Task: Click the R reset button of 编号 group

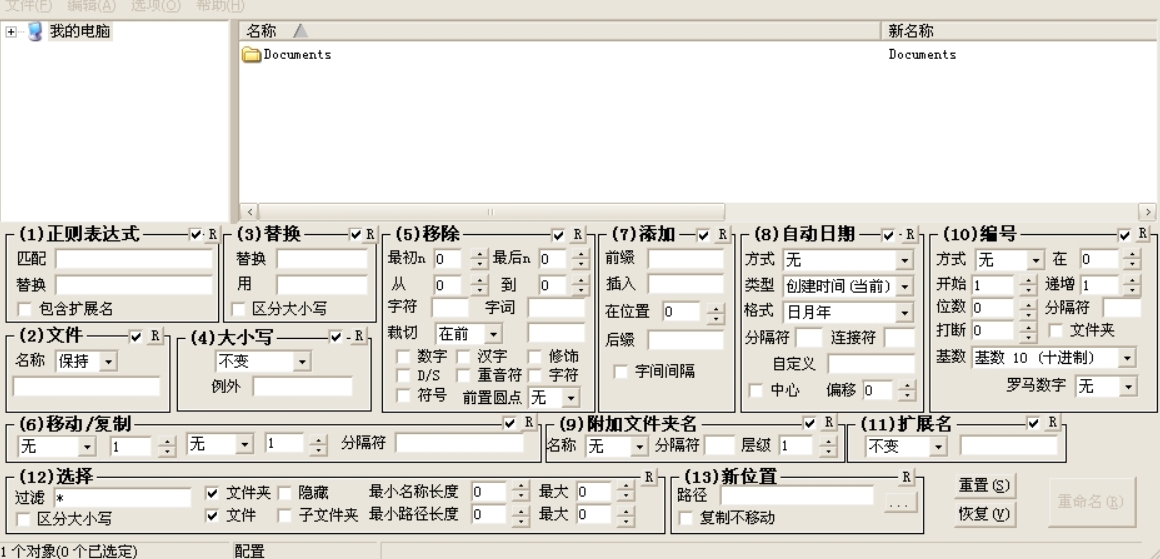Action: (x=1142, y=234)
